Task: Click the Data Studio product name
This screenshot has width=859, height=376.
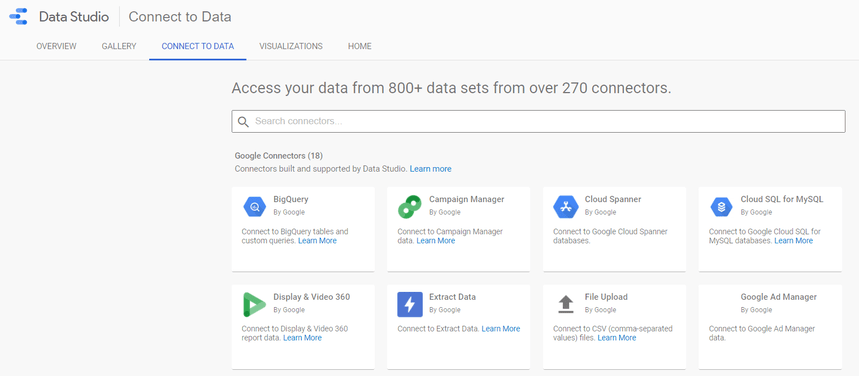Action: coord(73,17)
